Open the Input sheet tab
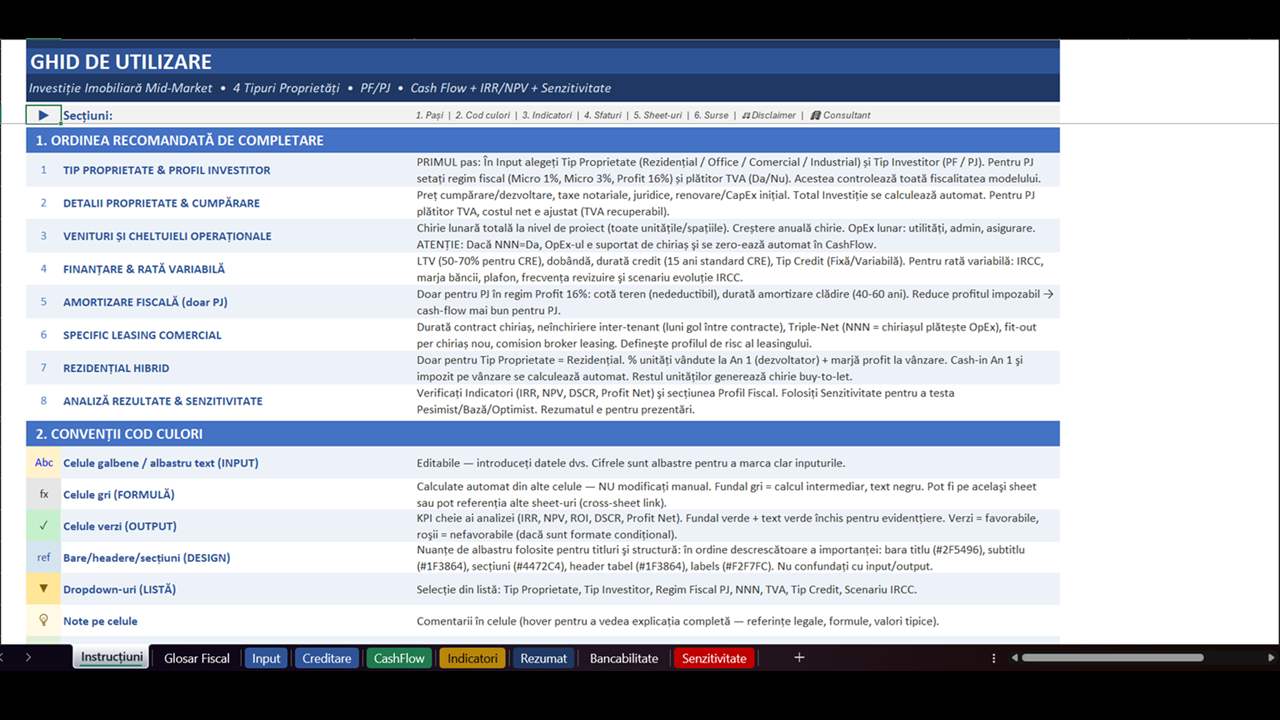Viewport: 1280px width, 720px height. 266,658
